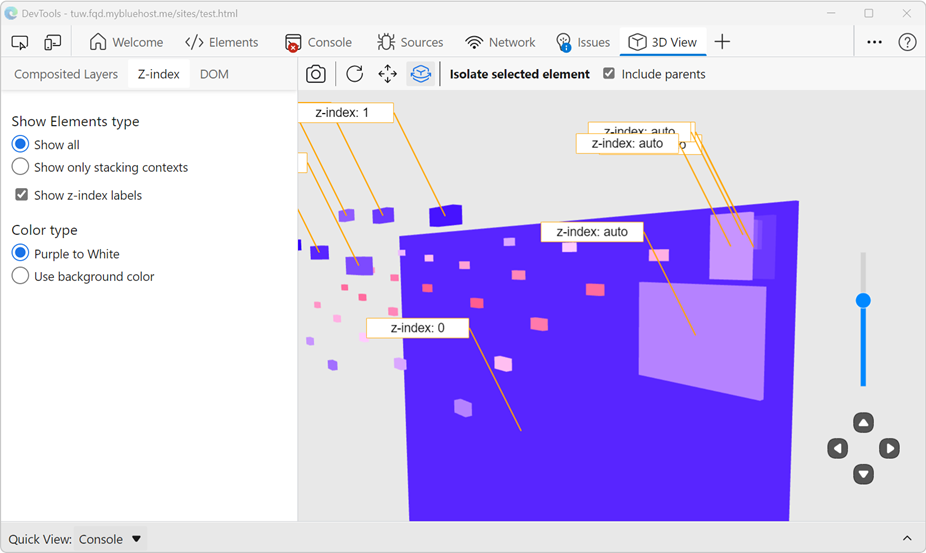Image resolution: width=926 pixels, height=553 pixels.
Task: Toggle device emulation icon
Action: click(x=52, y=42)
